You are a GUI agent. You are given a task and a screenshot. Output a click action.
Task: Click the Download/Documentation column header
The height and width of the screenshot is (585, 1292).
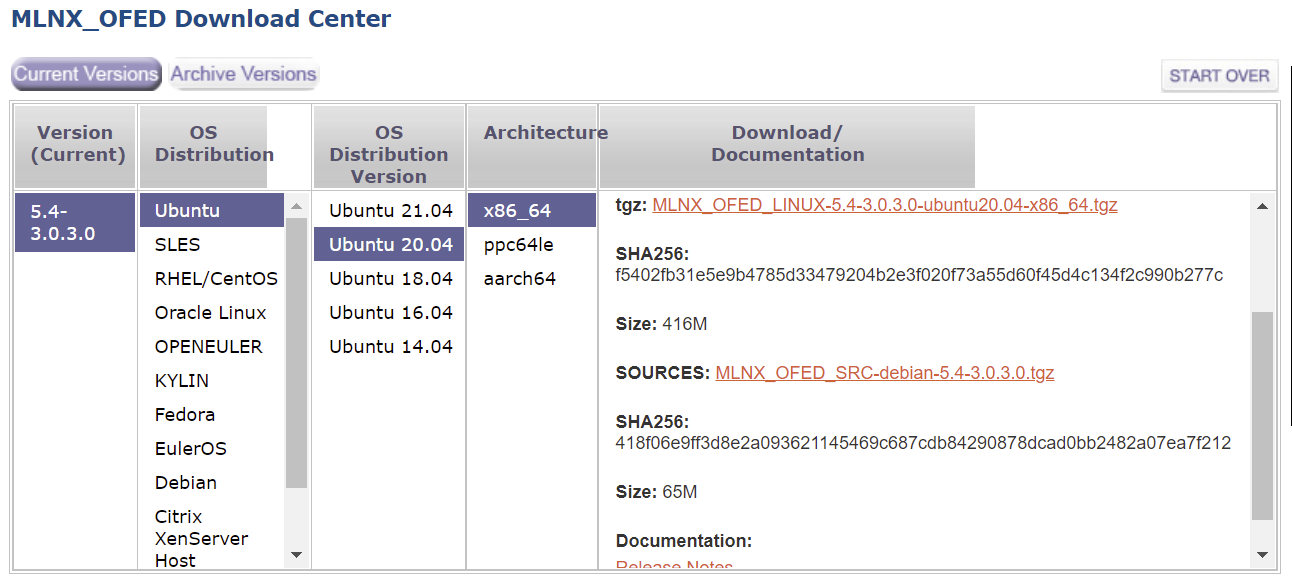click(x=787, y=147)
